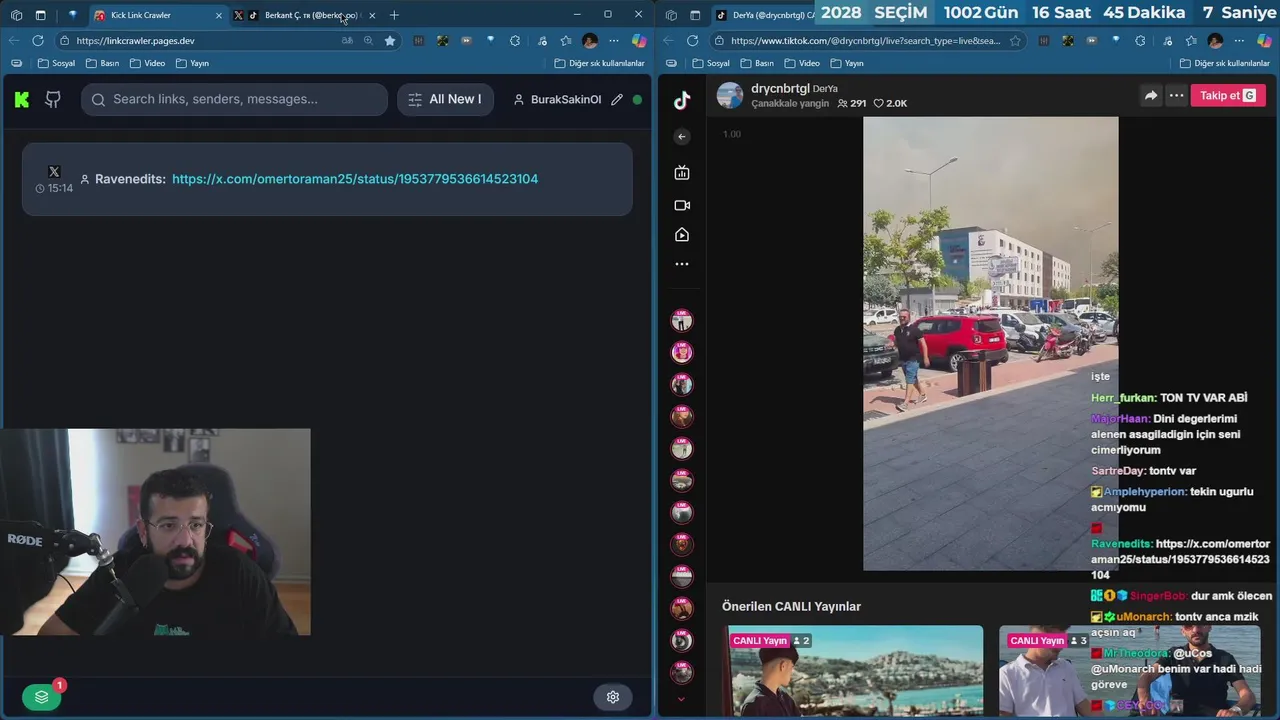Open zoom magnifier in linkcrawler address bar
The height and width of the screenshot is (720, 1280).
coord(368,41)
